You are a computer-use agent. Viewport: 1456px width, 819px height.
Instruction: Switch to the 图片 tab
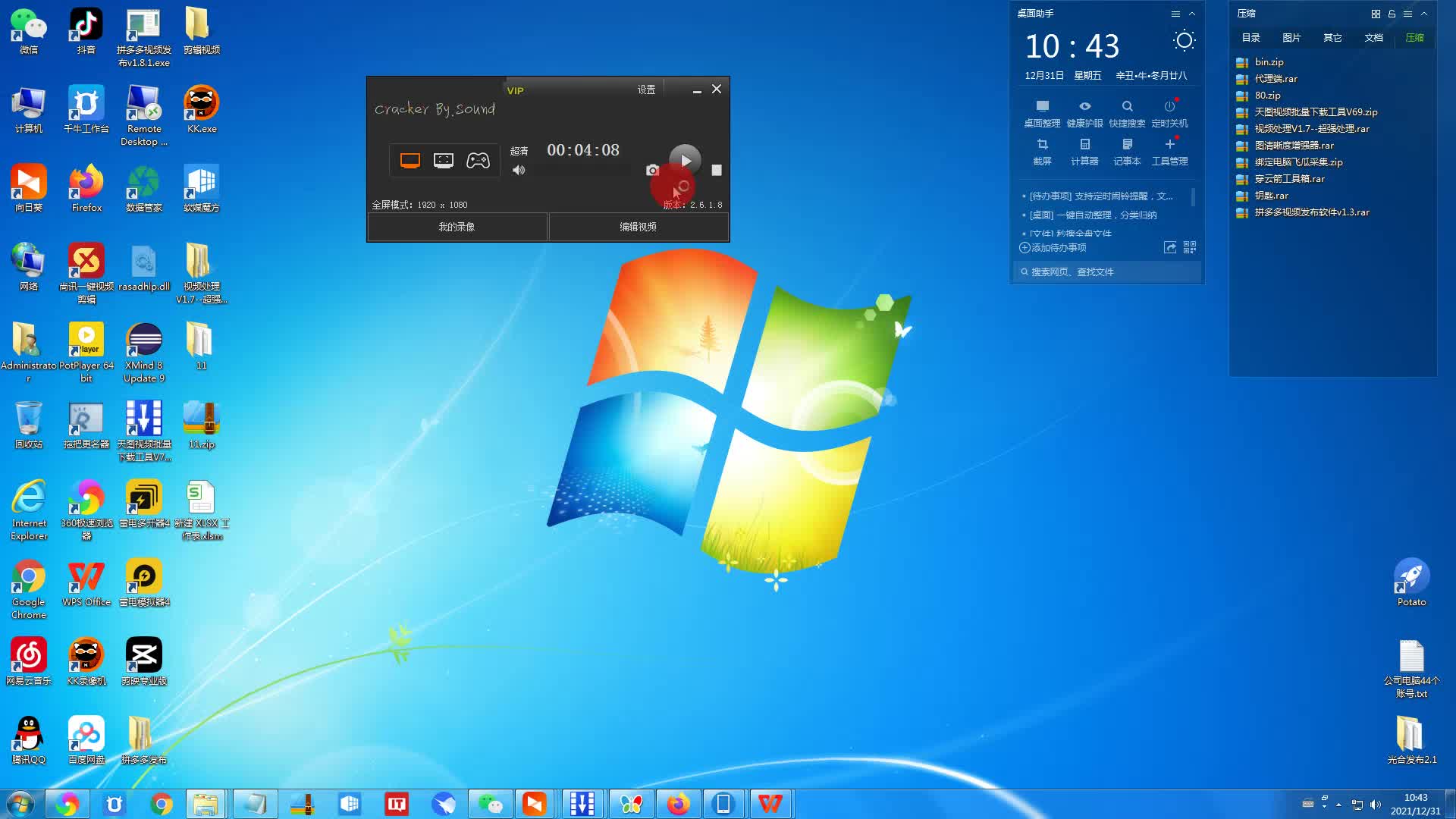coord(1291,38)
